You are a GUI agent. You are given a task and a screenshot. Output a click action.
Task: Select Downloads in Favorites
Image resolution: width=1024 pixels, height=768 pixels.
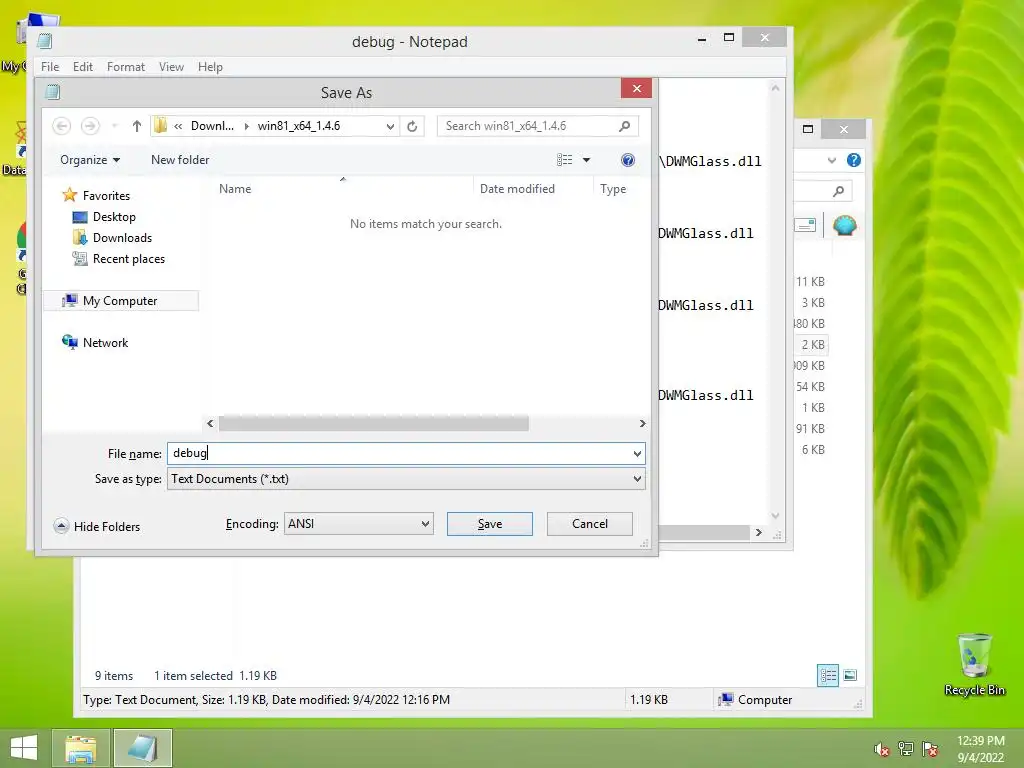(112, 238)
